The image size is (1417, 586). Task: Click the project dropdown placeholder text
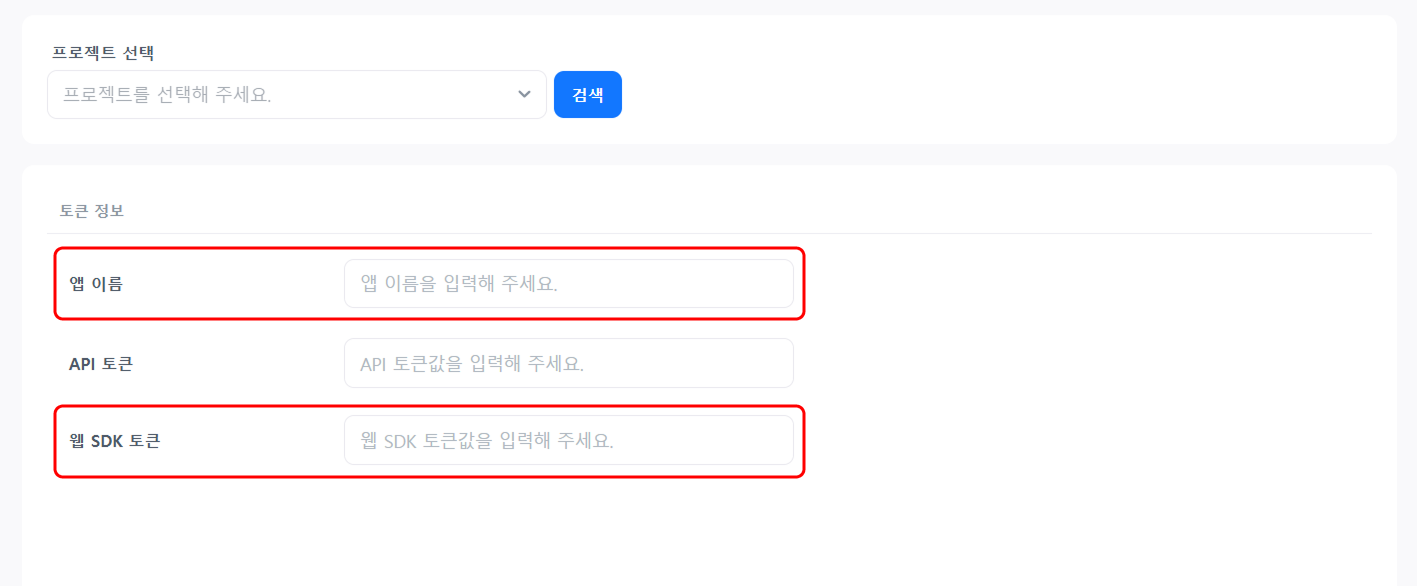(168, 95)
